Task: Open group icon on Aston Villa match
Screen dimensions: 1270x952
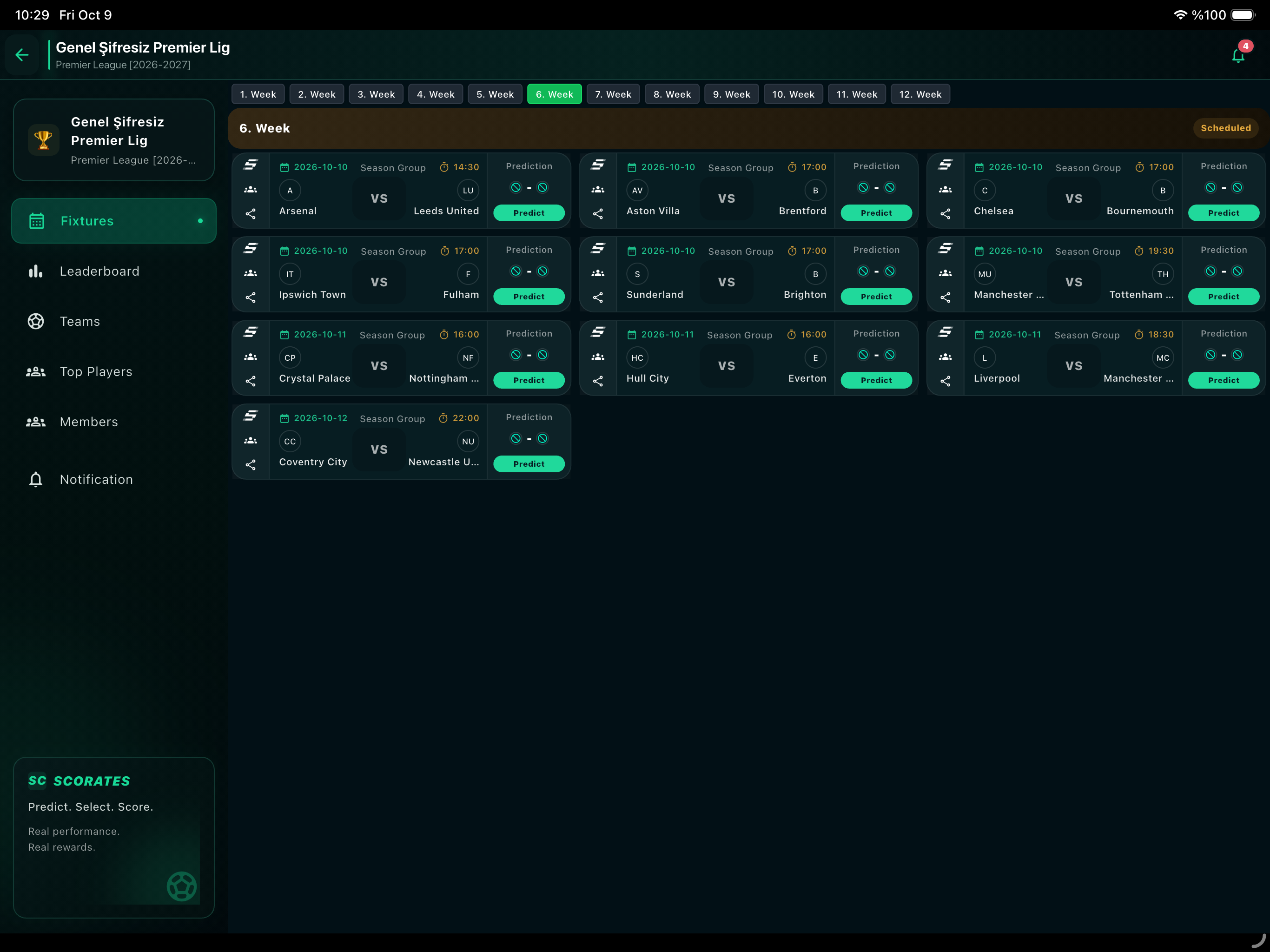Action: 598,190
